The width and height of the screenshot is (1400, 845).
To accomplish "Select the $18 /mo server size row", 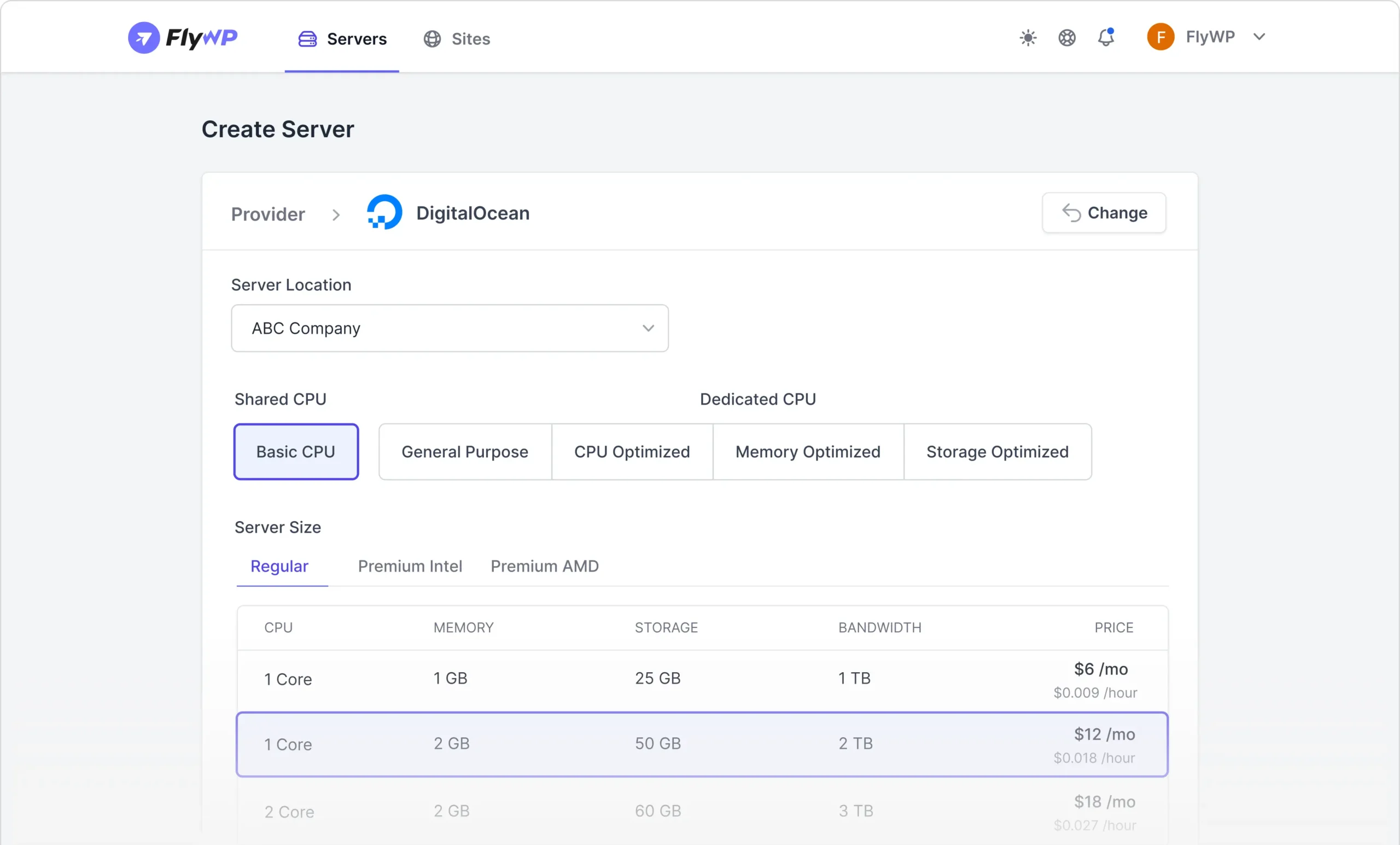I will coord(702,812).
